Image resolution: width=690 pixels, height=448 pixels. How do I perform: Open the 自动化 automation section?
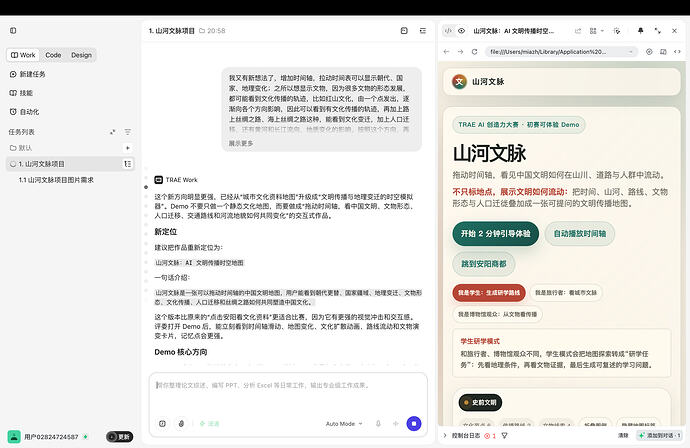click(24, 112)
